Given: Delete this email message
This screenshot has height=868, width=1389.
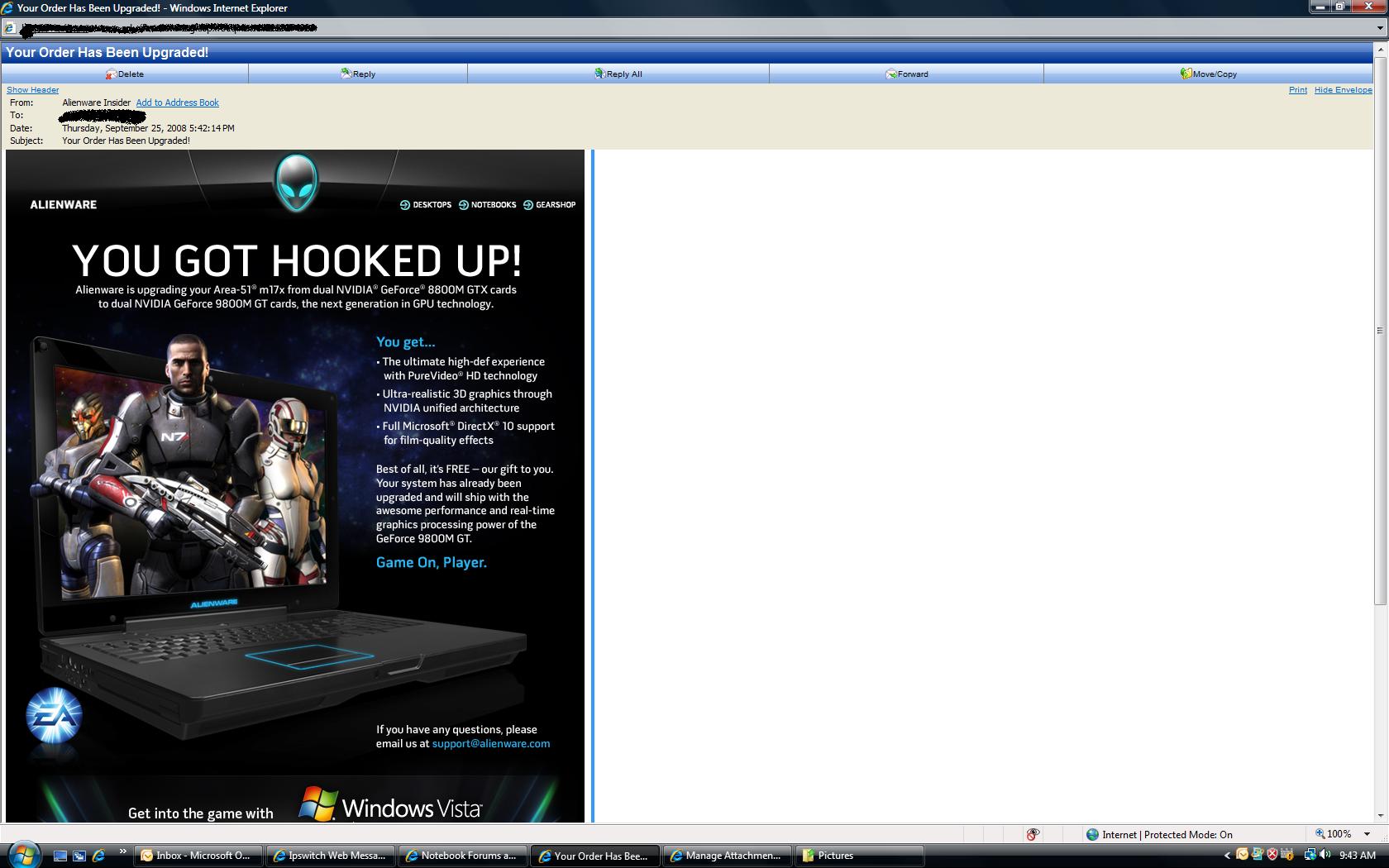Looking at the screenshot, I should [x=125, y=74].
